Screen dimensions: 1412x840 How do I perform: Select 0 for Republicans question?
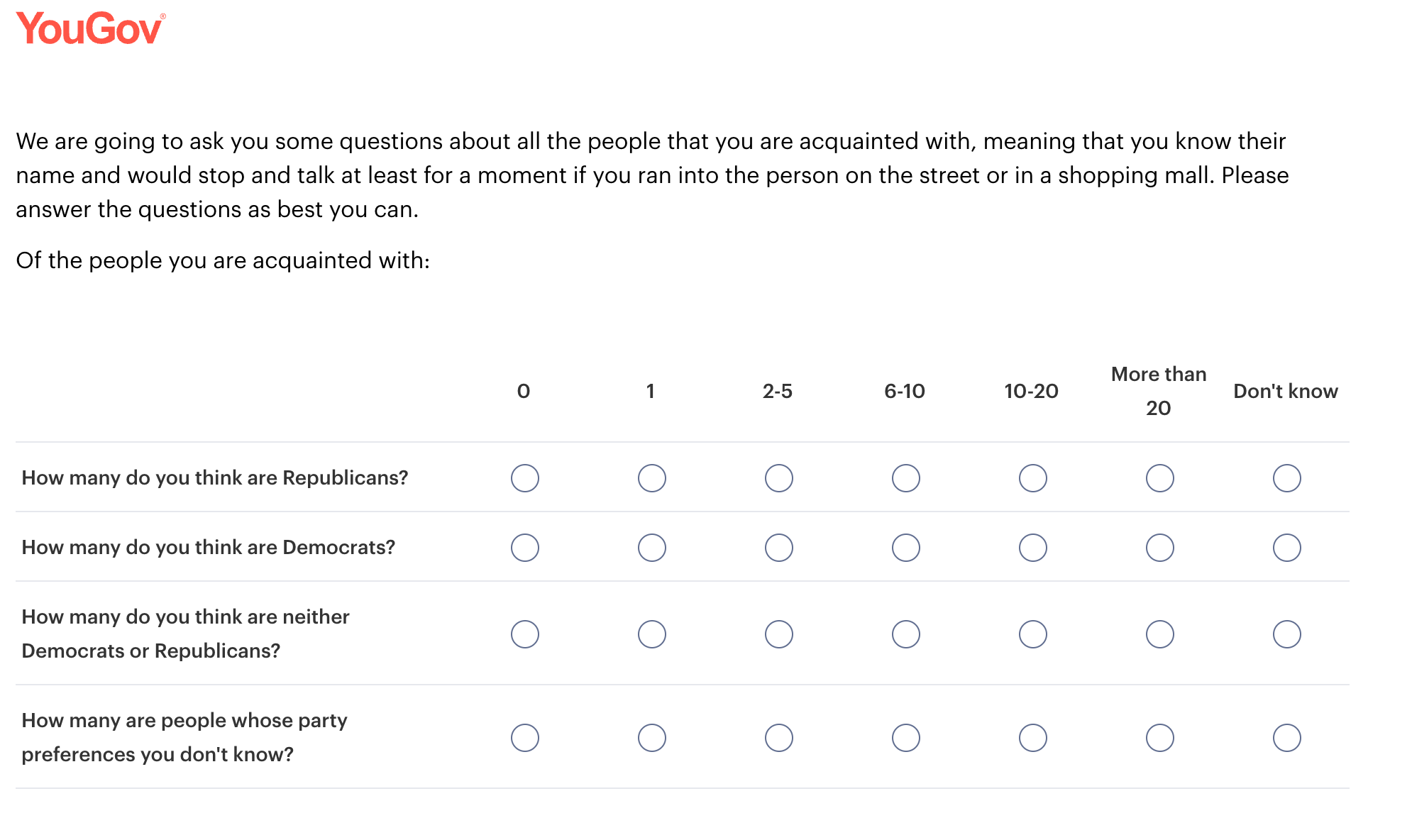coord(525,478)
